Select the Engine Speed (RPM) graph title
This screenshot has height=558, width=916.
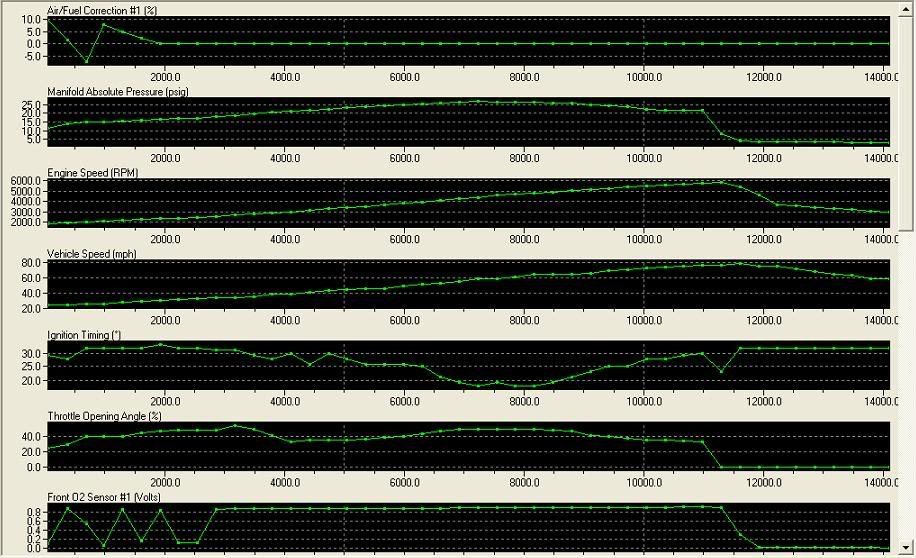(x=93, y=173)
